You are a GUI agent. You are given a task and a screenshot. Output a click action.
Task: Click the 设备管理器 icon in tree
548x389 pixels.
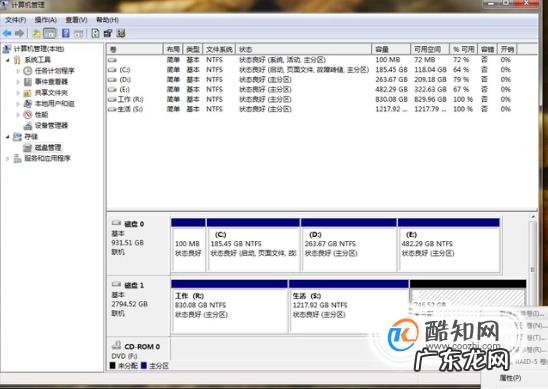point(28,125)
